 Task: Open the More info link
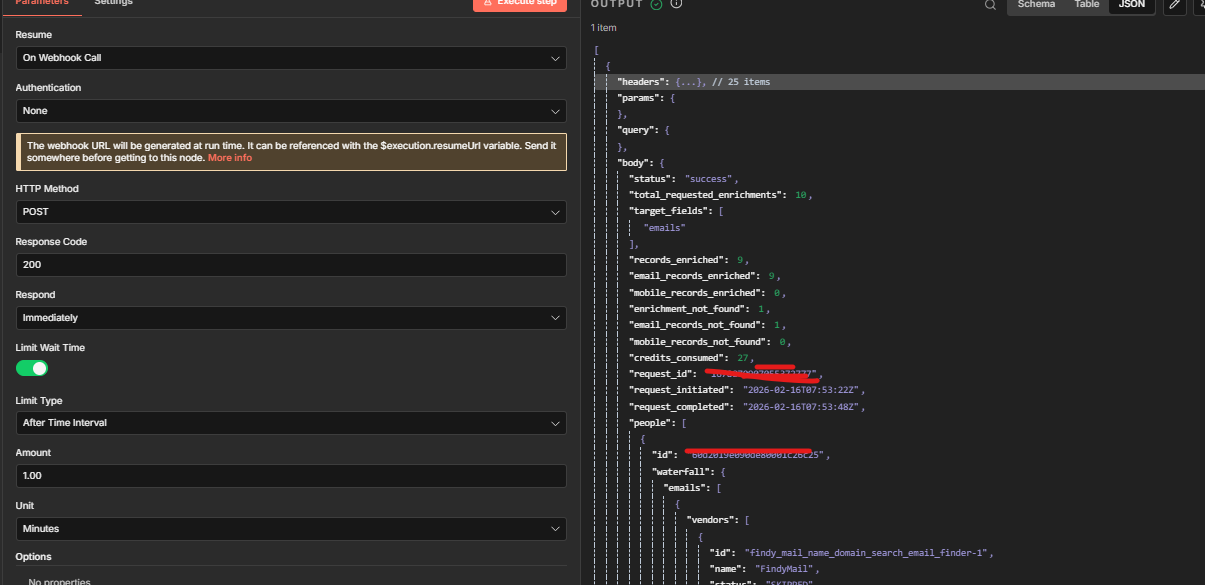coord(230,158)
